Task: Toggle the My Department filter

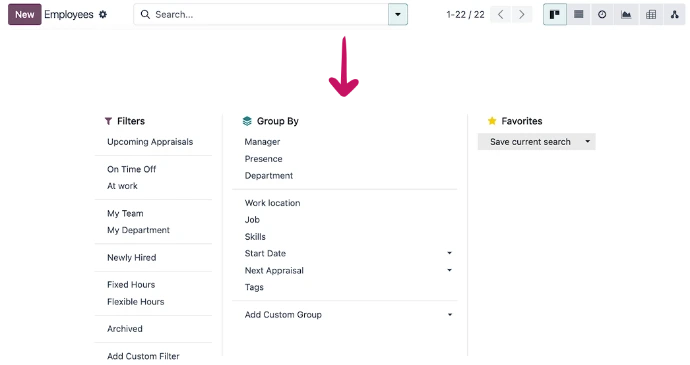Action: click(x=138, y=230)
